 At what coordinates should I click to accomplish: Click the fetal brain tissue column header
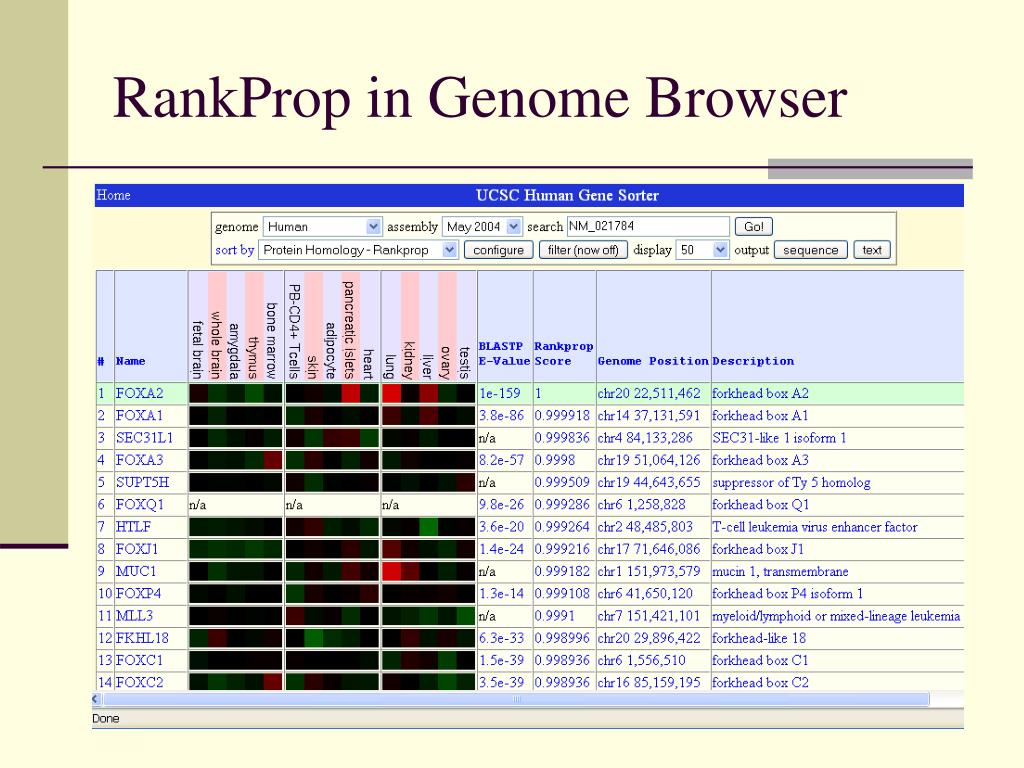click(197, 349)
